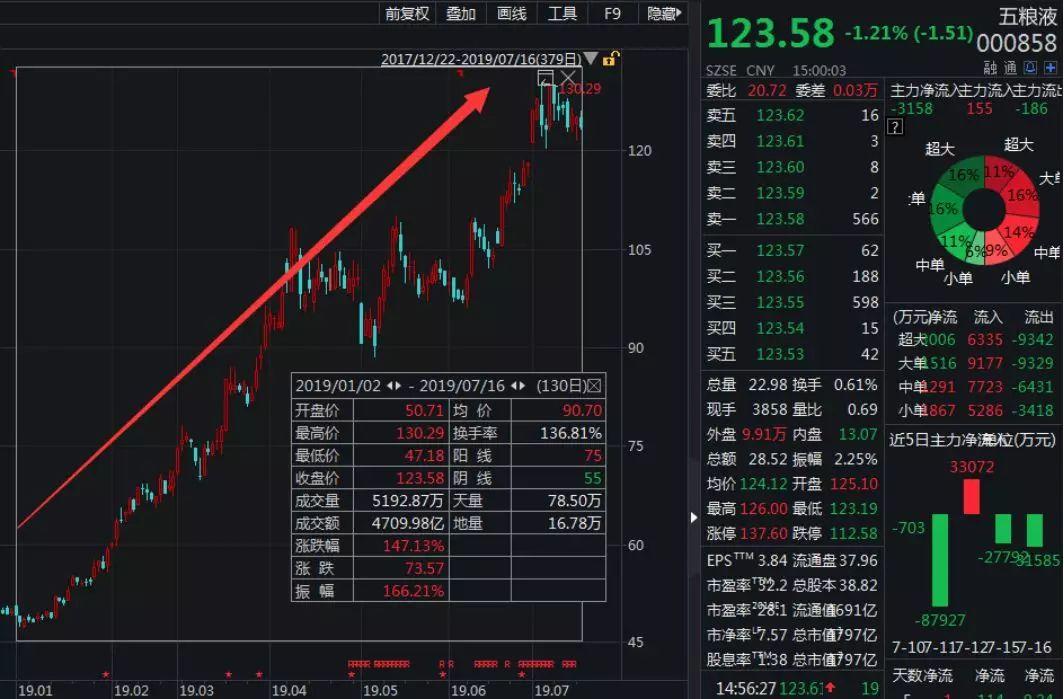
Task: Click the red star marker below 19.04
Action: coord(352,674)
